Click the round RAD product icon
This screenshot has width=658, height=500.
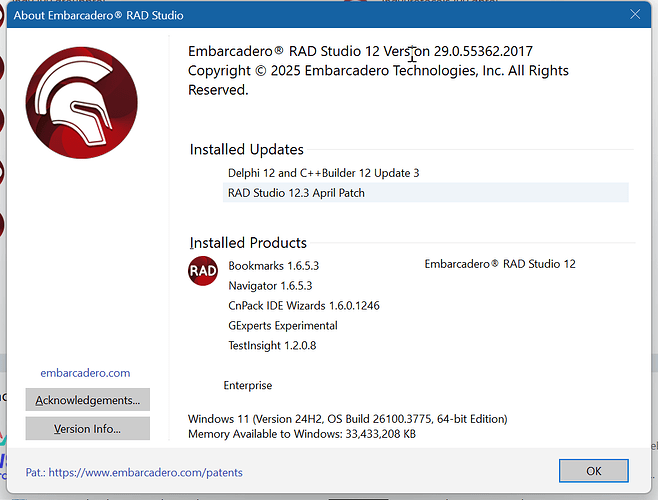coord(203,271)
